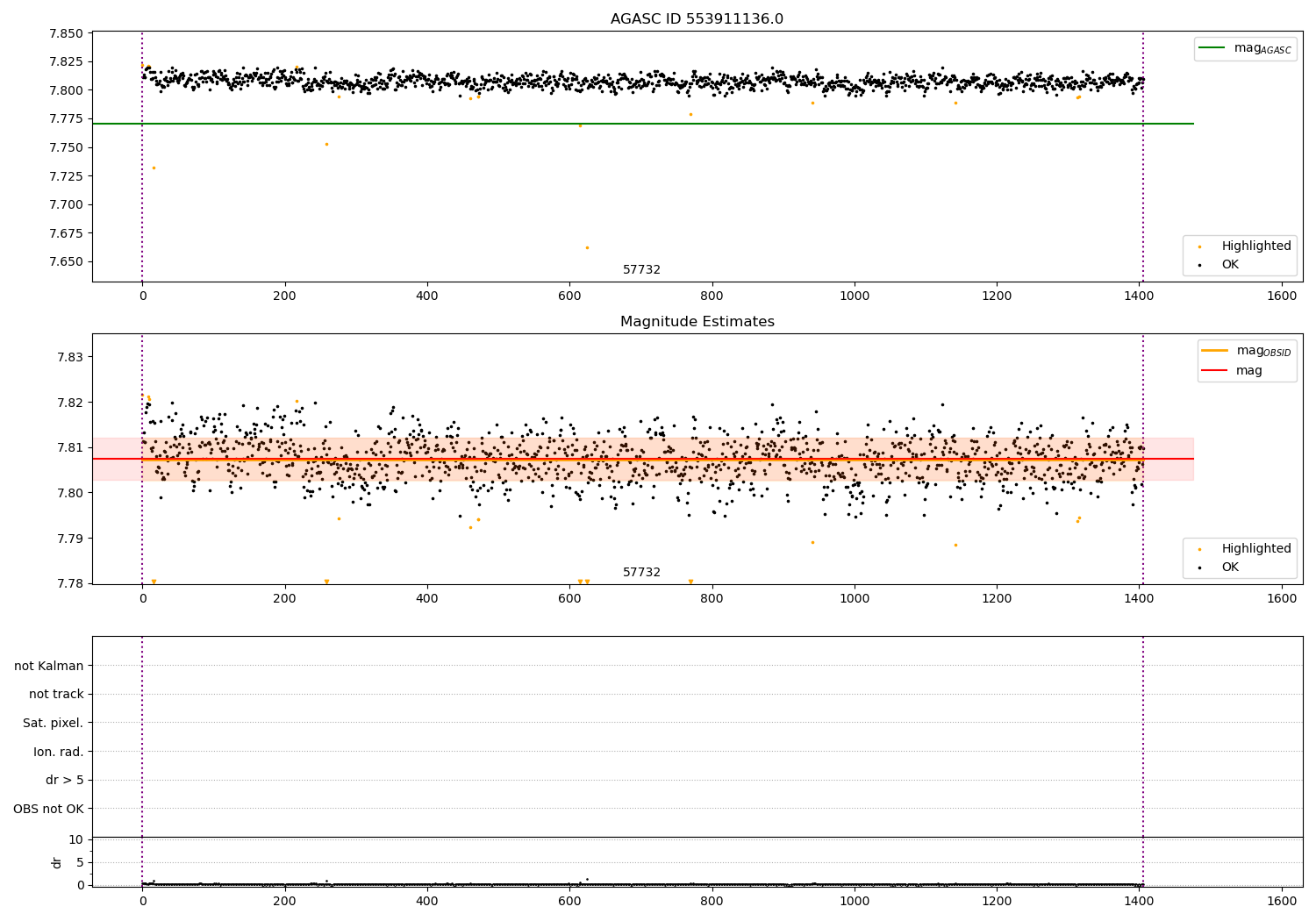Click "OK" in the top plot legend
1316x921 pixels.
[x=1230, y=264]
